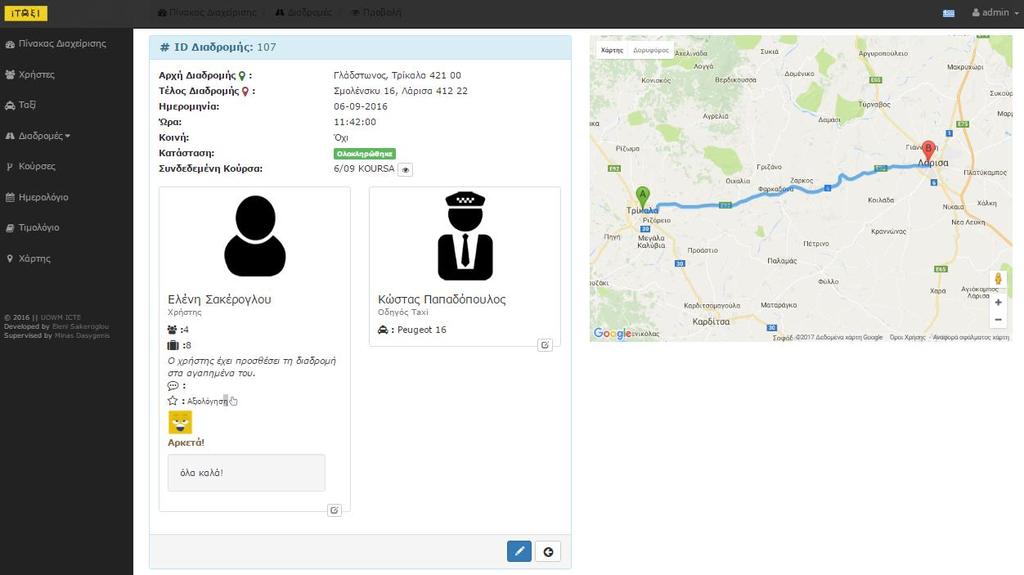Switch map to Χάρτης view
This screenshot has height=575, width=1024.
[612, 50]
